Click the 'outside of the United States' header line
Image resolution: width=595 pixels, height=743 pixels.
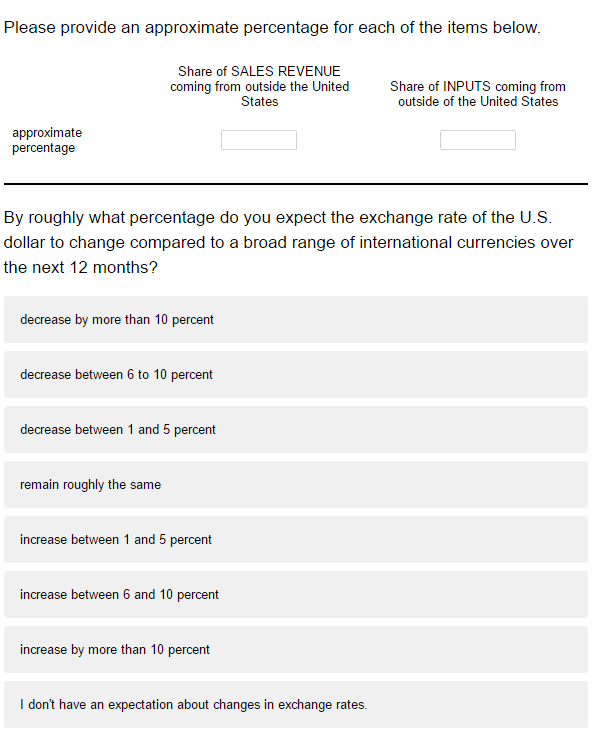pyautogui.click(x=478, y=101)
